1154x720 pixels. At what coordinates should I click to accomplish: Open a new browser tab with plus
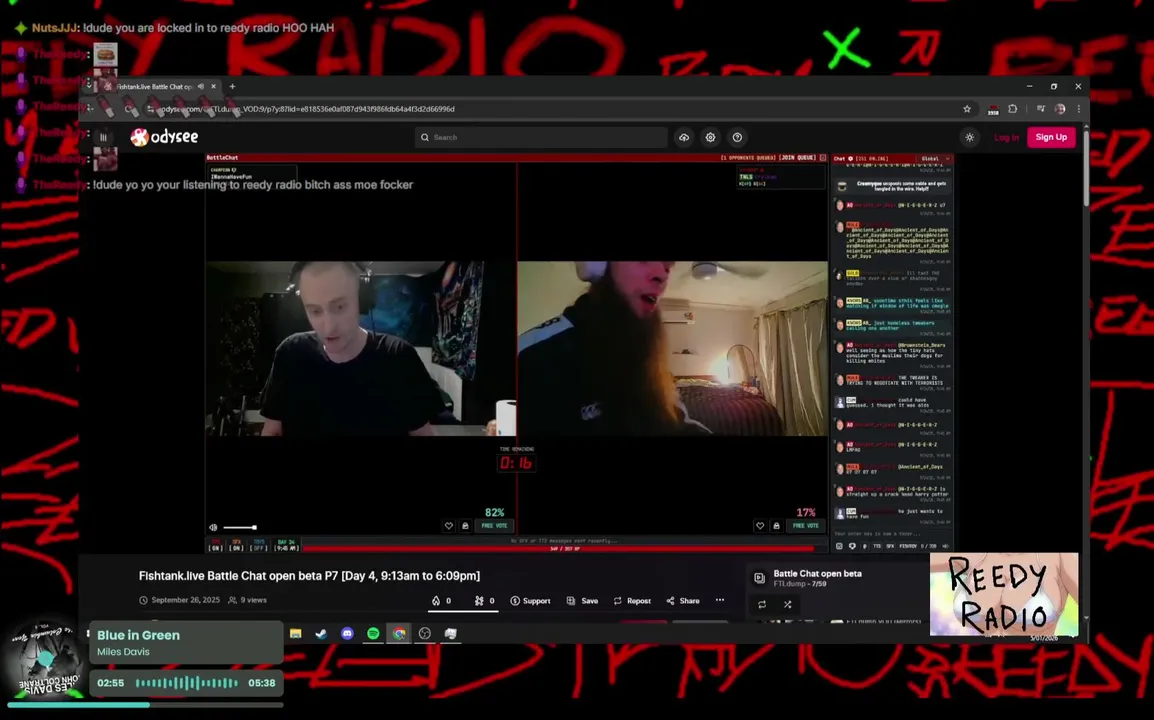click(x=233, y=86)
